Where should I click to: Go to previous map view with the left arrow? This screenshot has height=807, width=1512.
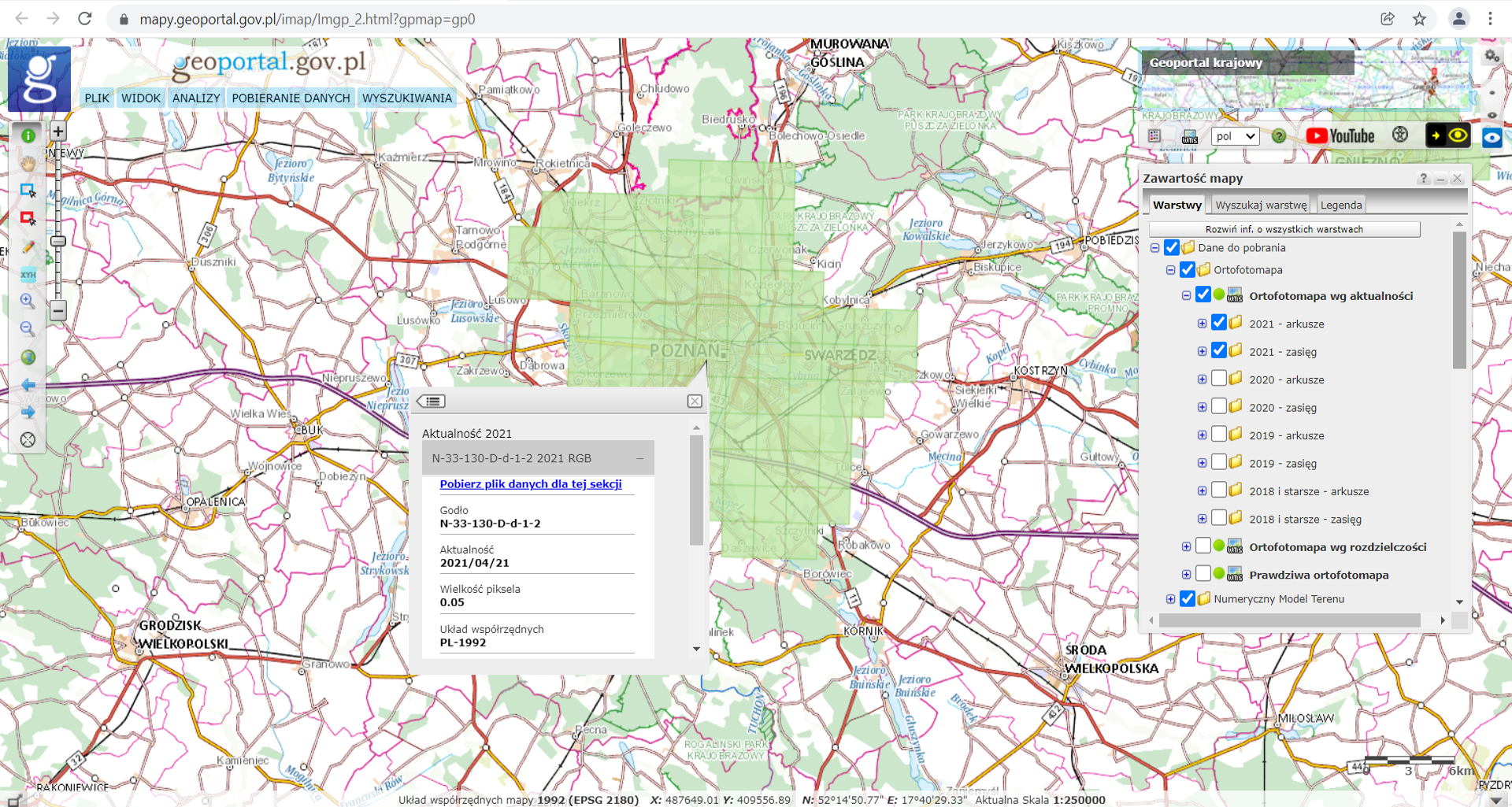28,385
